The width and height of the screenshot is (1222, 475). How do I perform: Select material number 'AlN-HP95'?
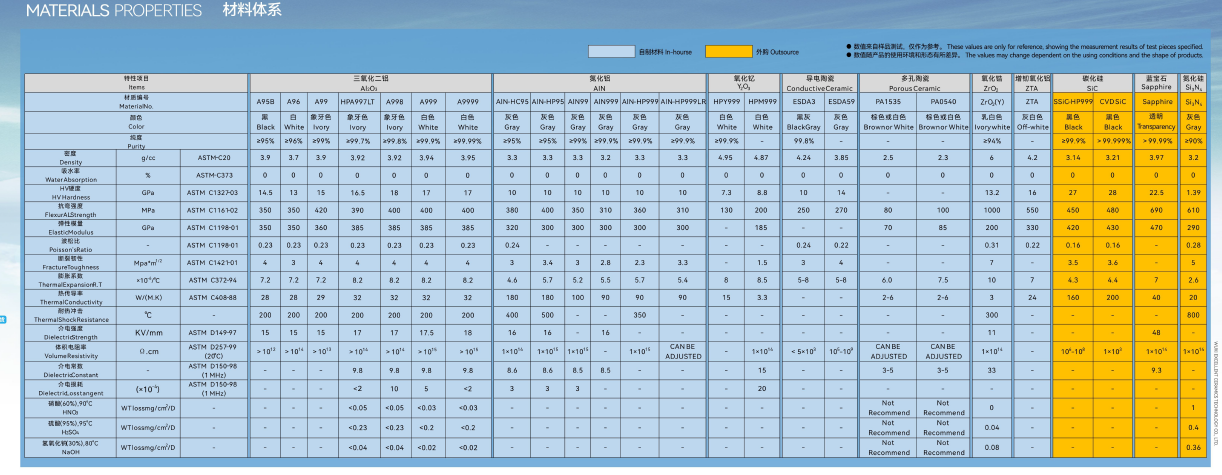[x=548, y=102]
